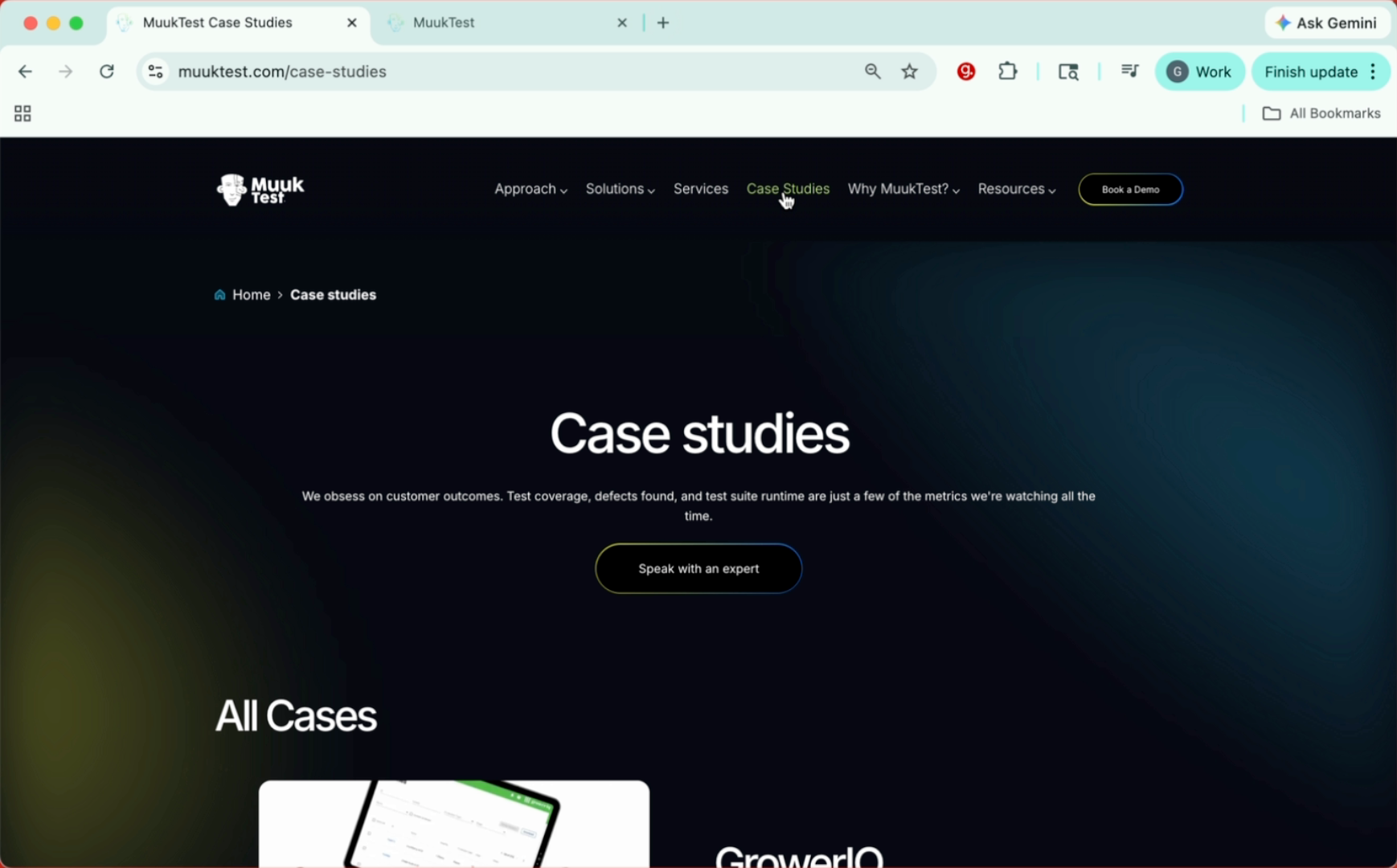Image resolution: width=1397 pixels, height=868 pixels.
Task: Click the Book a Demo button
Action: (x=1130, y=190)
